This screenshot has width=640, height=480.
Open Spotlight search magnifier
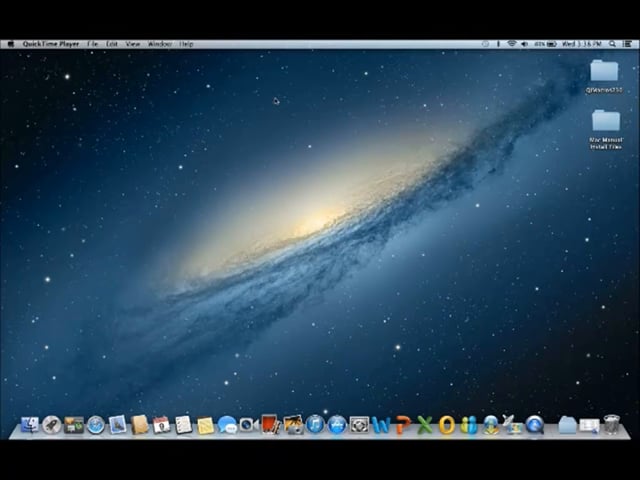coord(612,44)
